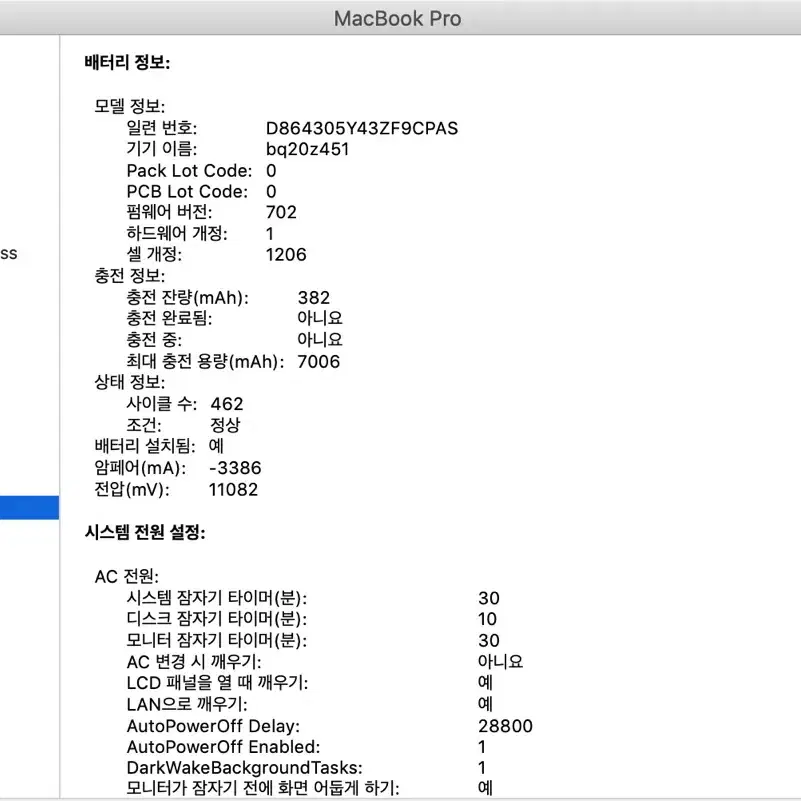Select cell revision value 1206
This screenshot has height=801, width=801.
(x=286, y=254)
